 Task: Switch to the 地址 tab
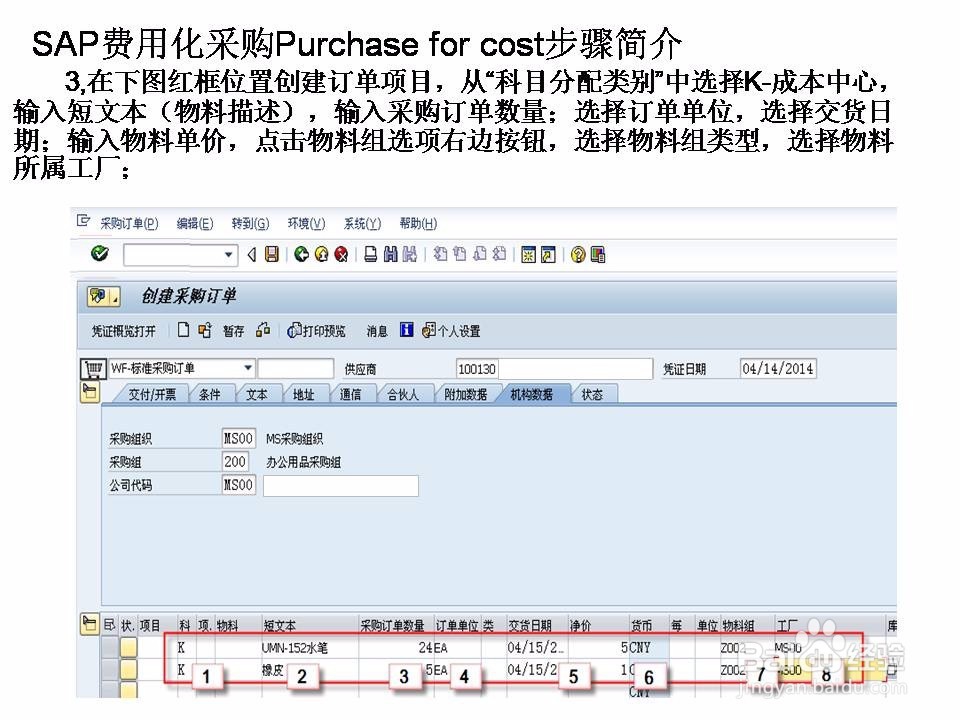tap(304, 394)
